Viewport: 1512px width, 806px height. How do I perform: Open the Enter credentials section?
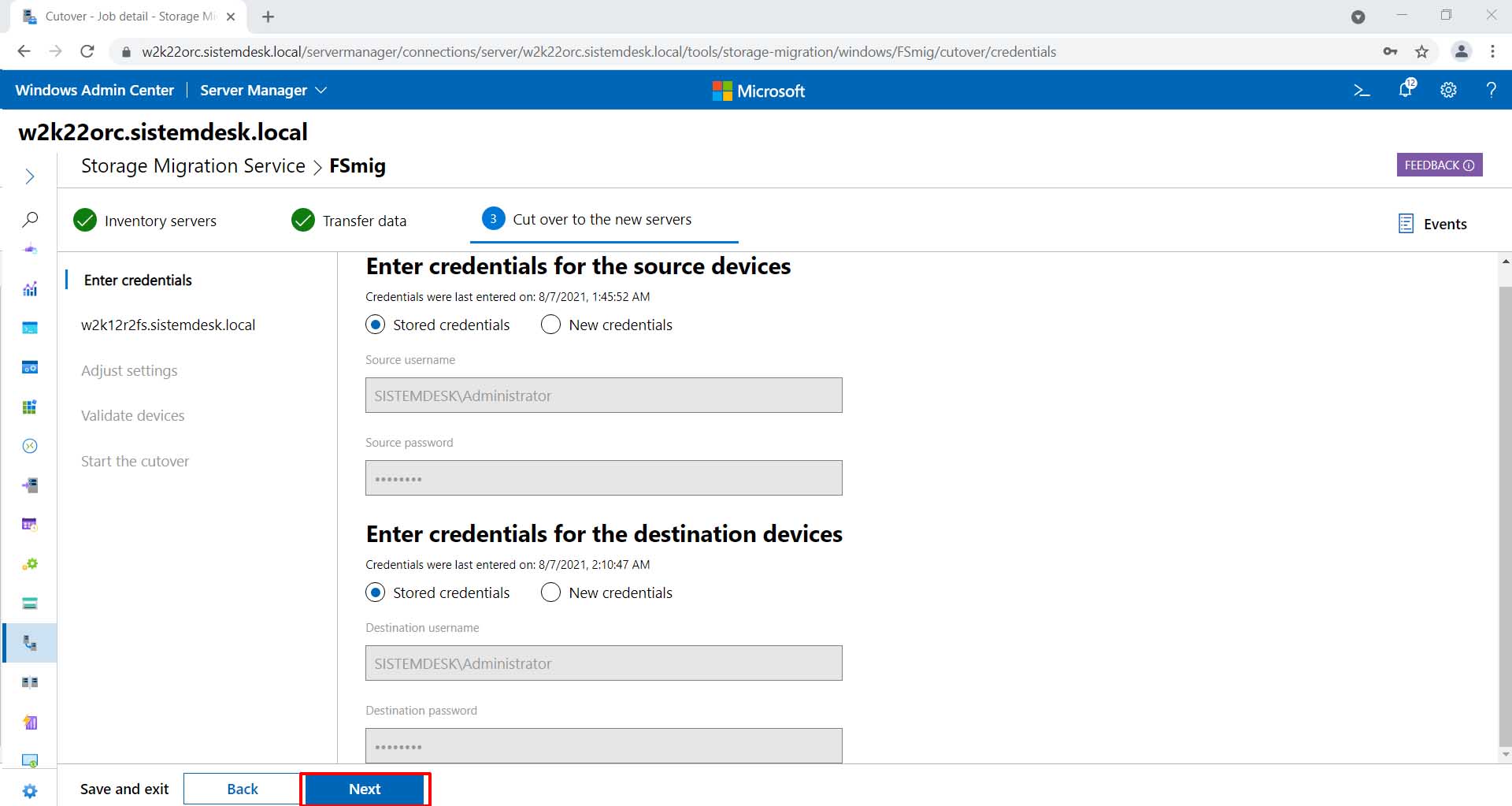[138, 280]
